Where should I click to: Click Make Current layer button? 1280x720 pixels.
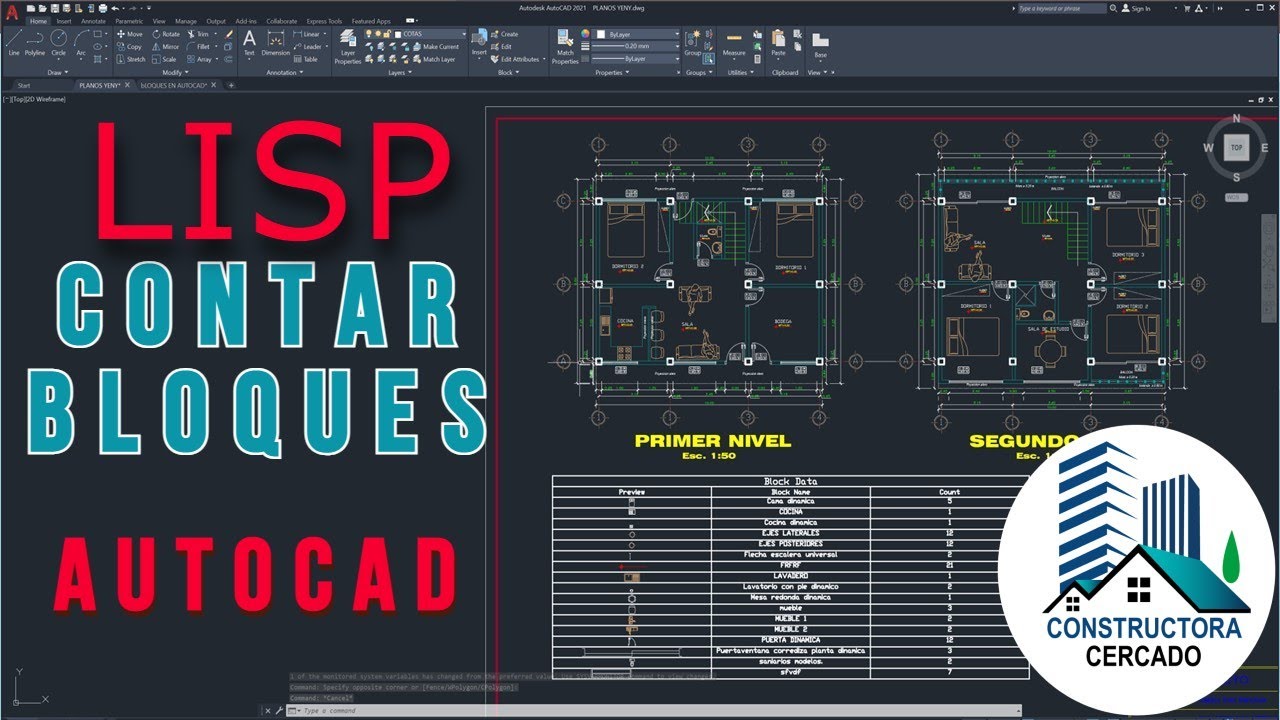tap(435, 46)
